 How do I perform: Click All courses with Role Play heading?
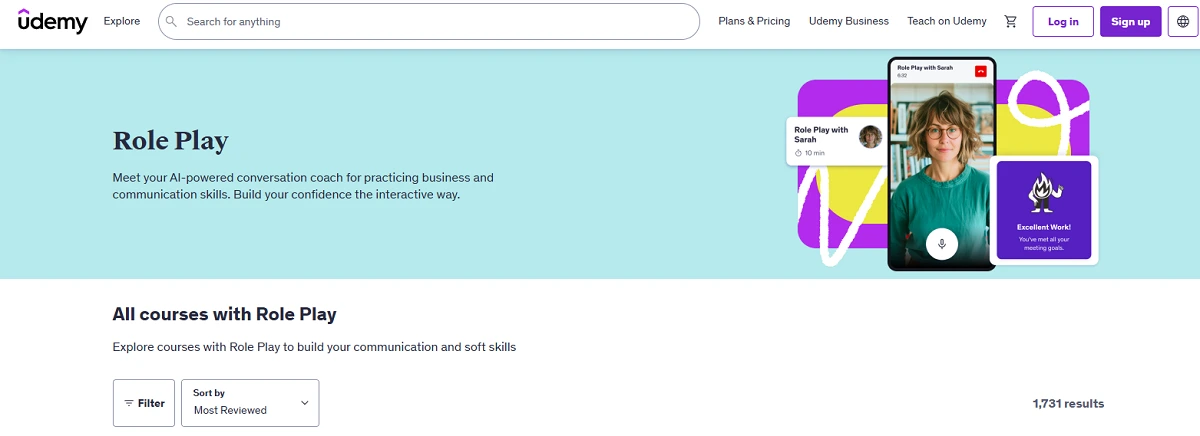(224, 314)
